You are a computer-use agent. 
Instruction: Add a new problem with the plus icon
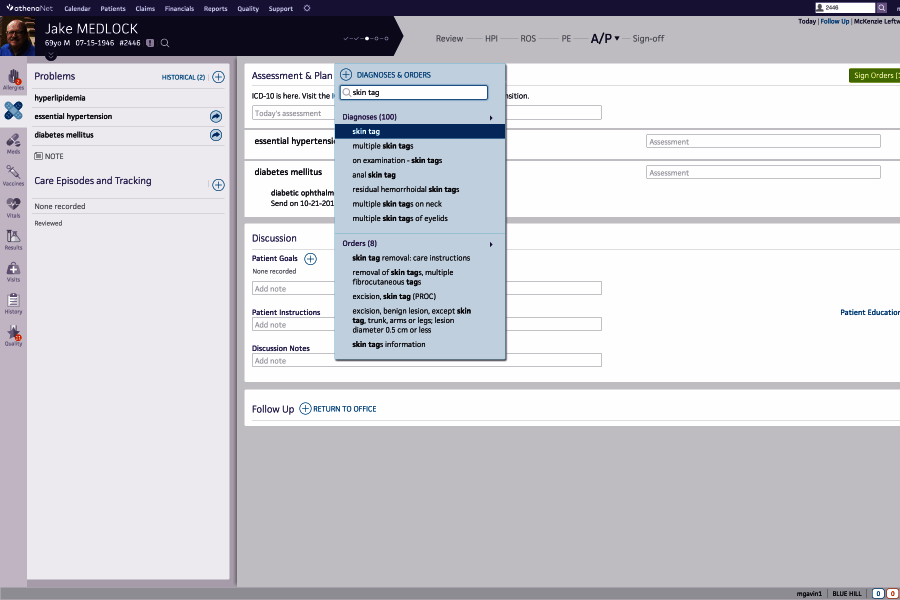pos(218,76)
